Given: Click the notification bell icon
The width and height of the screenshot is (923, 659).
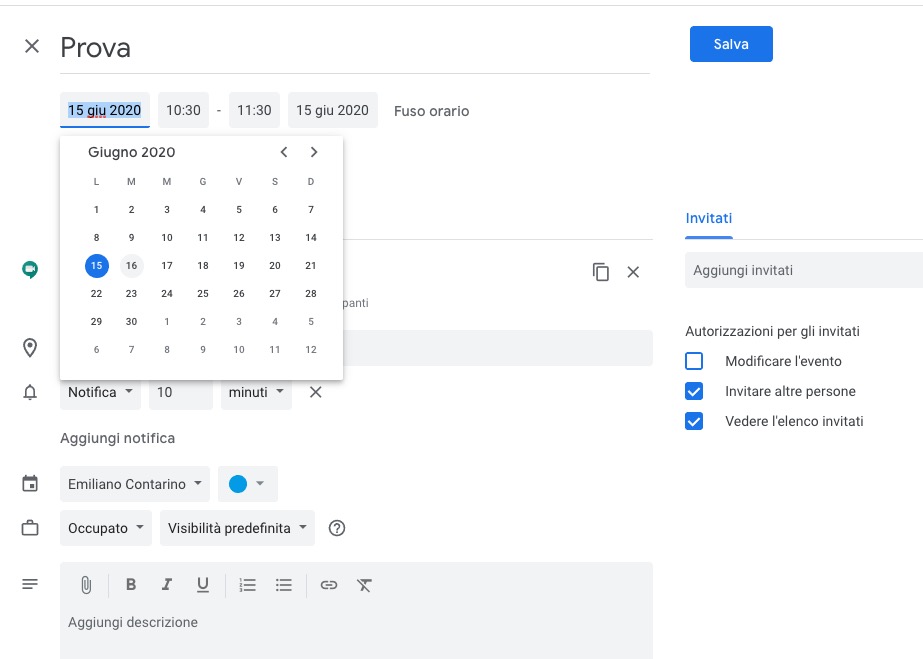Looking at the screenshot, I should pyautogui.click(x=30, y=392).
